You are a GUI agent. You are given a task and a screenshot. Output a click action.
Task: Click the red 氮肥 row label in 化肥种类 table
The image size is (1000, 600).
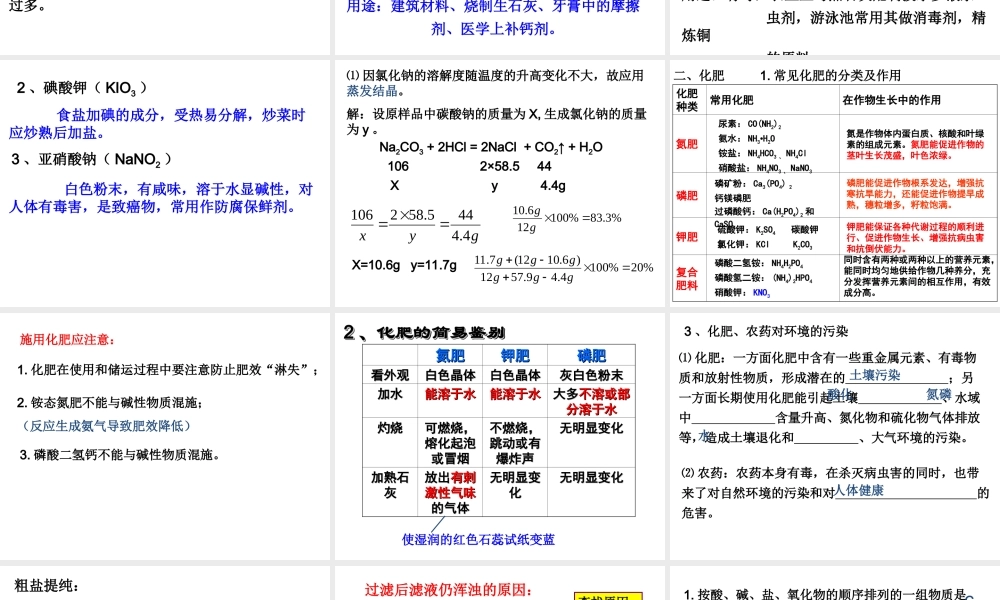point(687,144)
